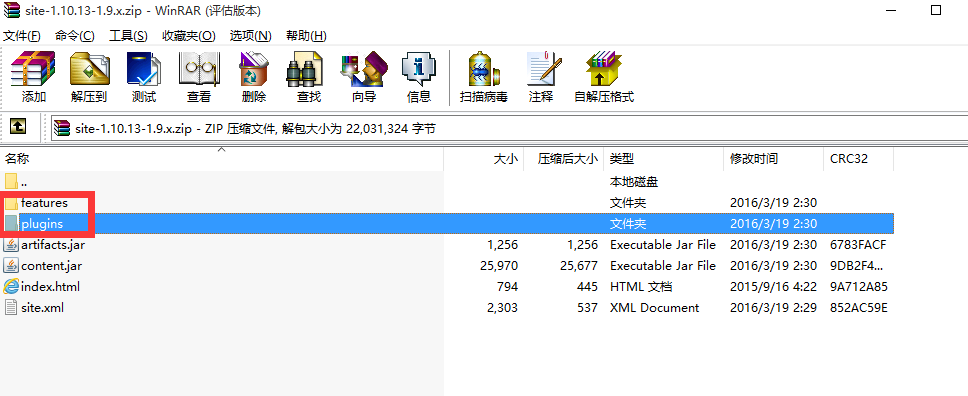The image size is (968, 396).
Task: Click the Virus Scan (扫描病毒) icon
Action: coord(484,68)
